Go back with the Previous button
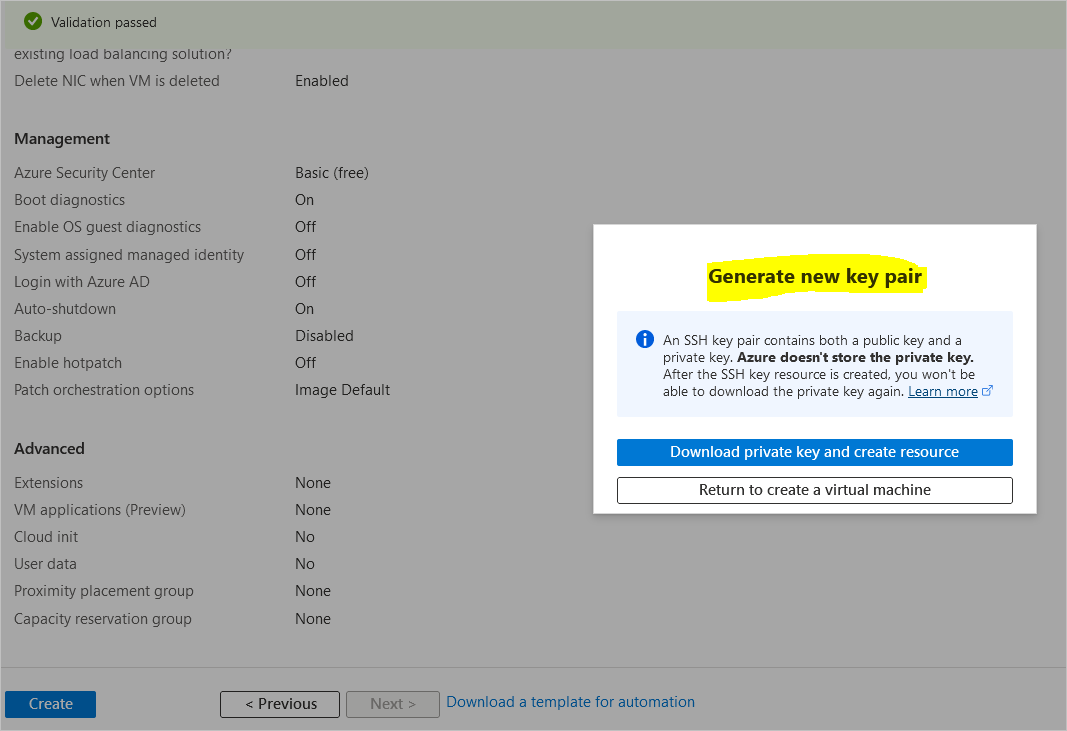Screen dimensions: 1067x731 280,704
